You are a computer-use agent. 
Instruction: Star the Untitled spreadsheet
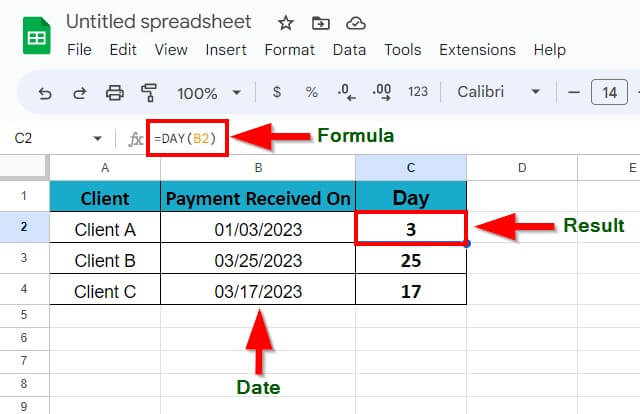tap(285, 22)
